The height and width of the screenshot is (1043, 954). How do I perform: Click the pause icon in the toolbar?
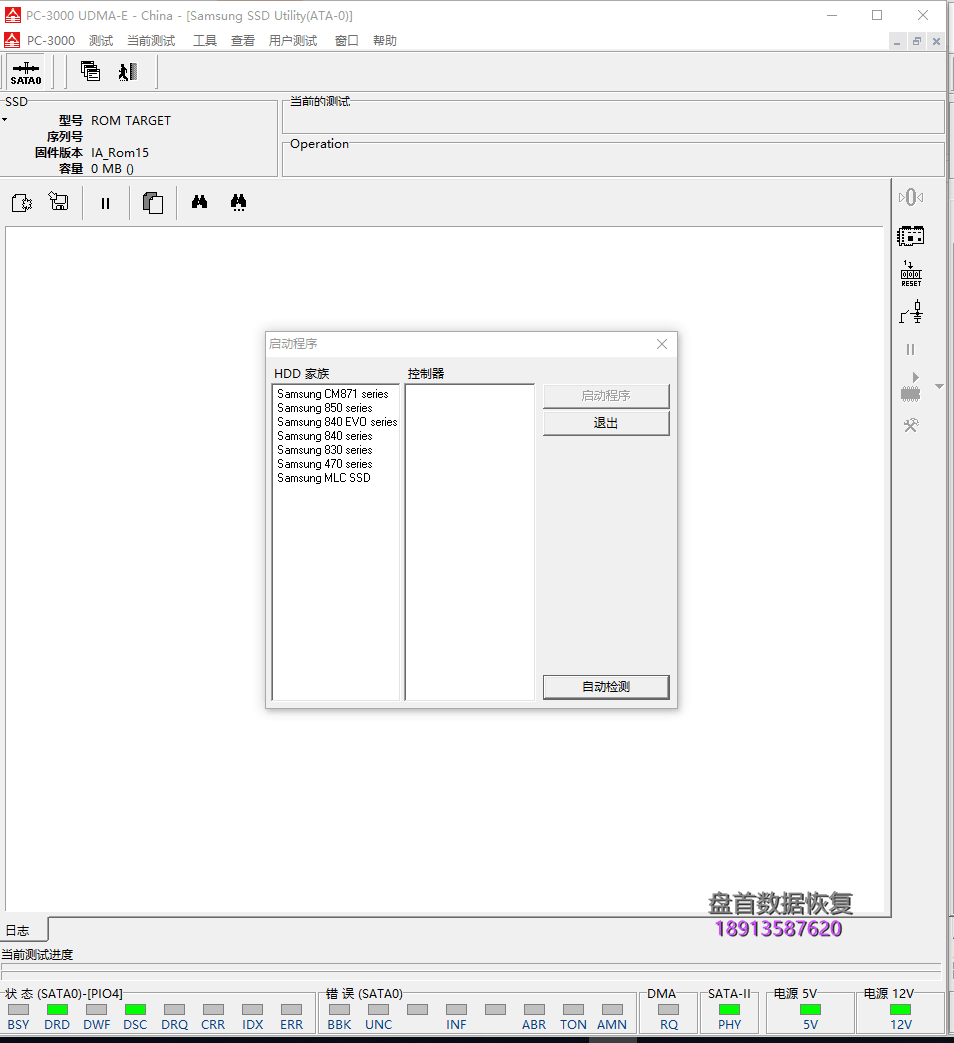[105, 204]
